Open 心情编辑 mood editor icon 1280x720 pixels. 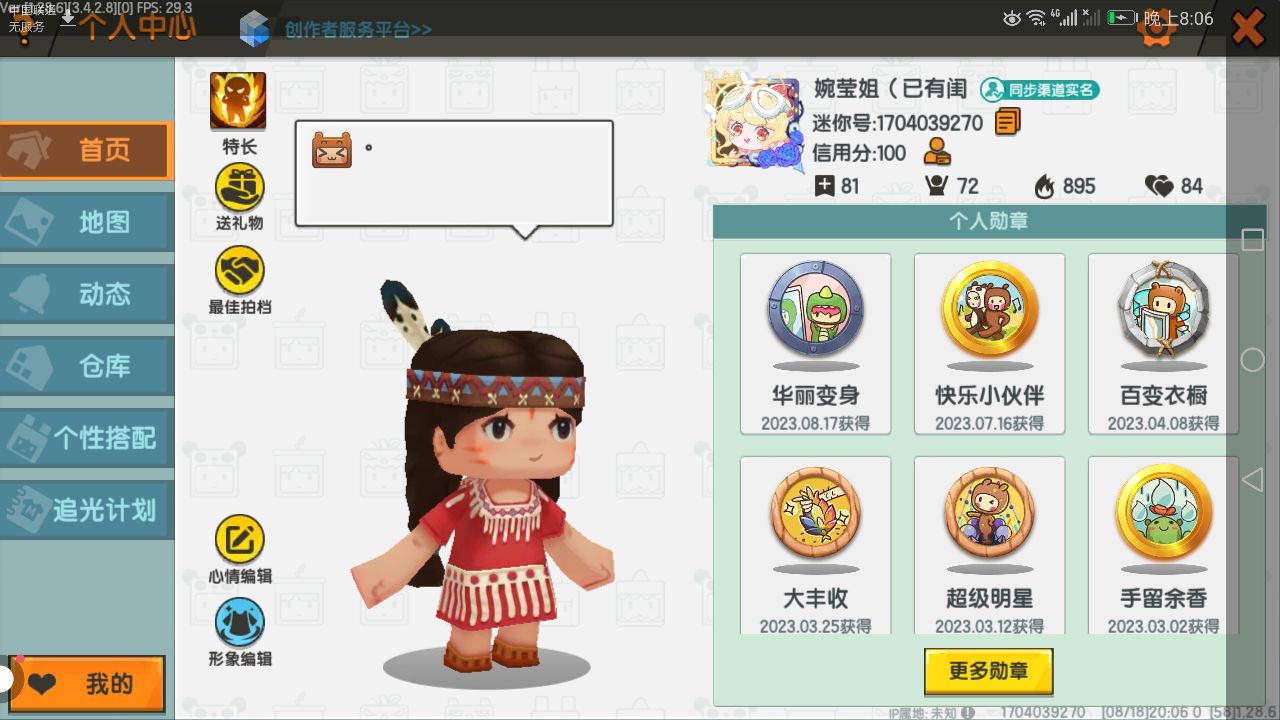tap(240, 540)
